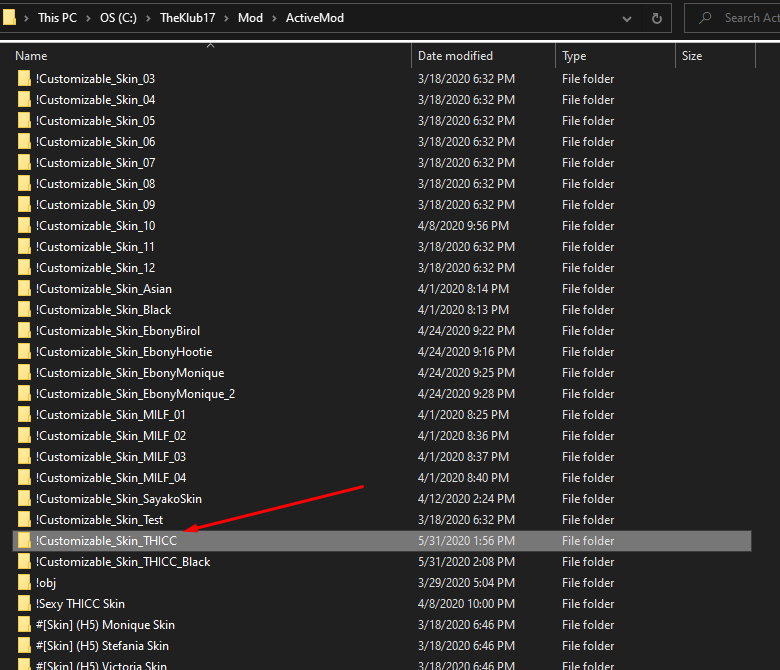Expand chevron after 'OS (C:)' breadcrumb

[x=148, y=18]
